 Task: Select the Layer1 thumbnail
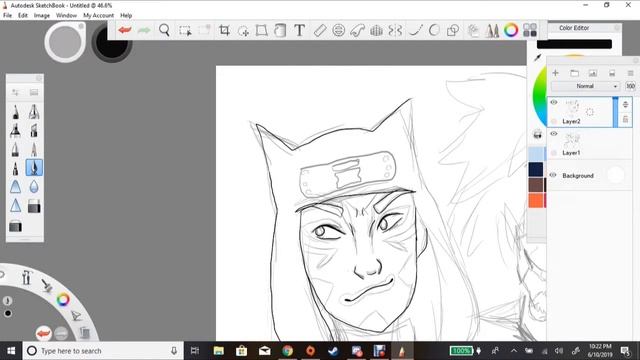571,140
